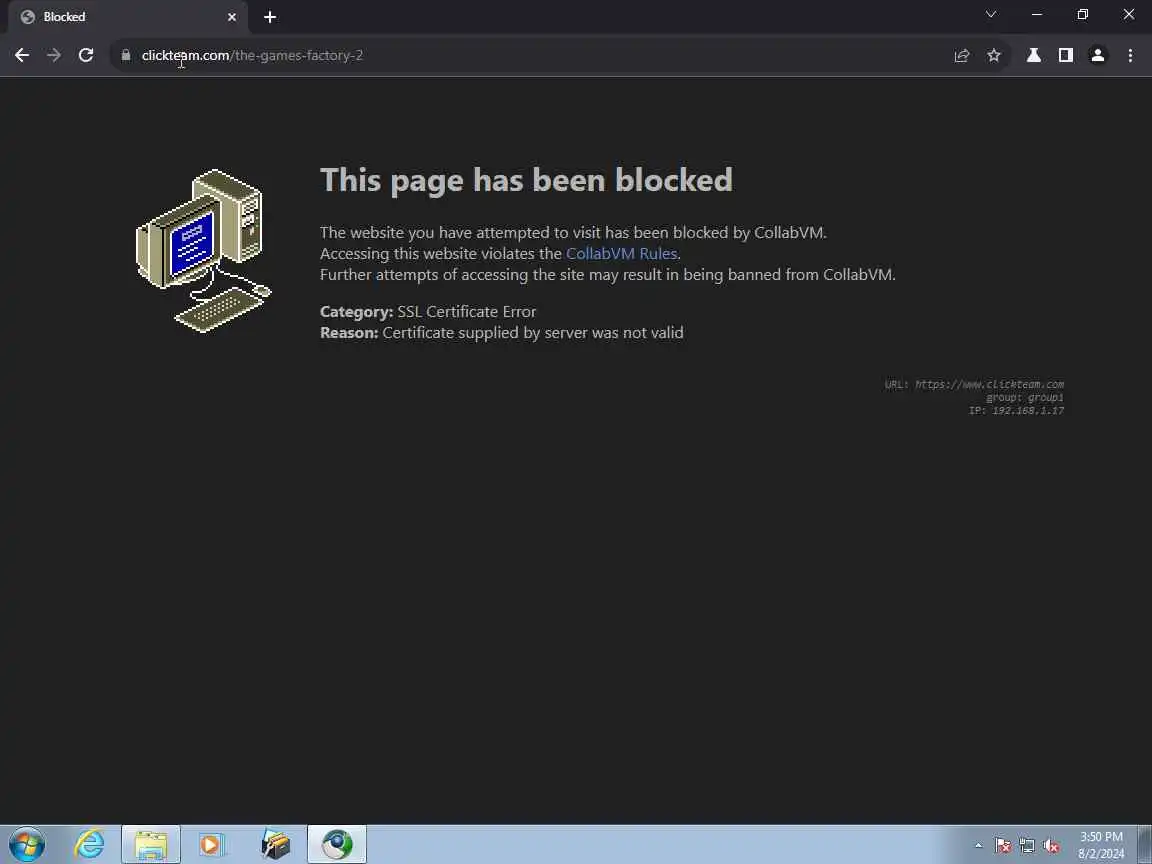Select the Blocked tab
This screenshot has height=864, width=1152.
coord(128,17)
